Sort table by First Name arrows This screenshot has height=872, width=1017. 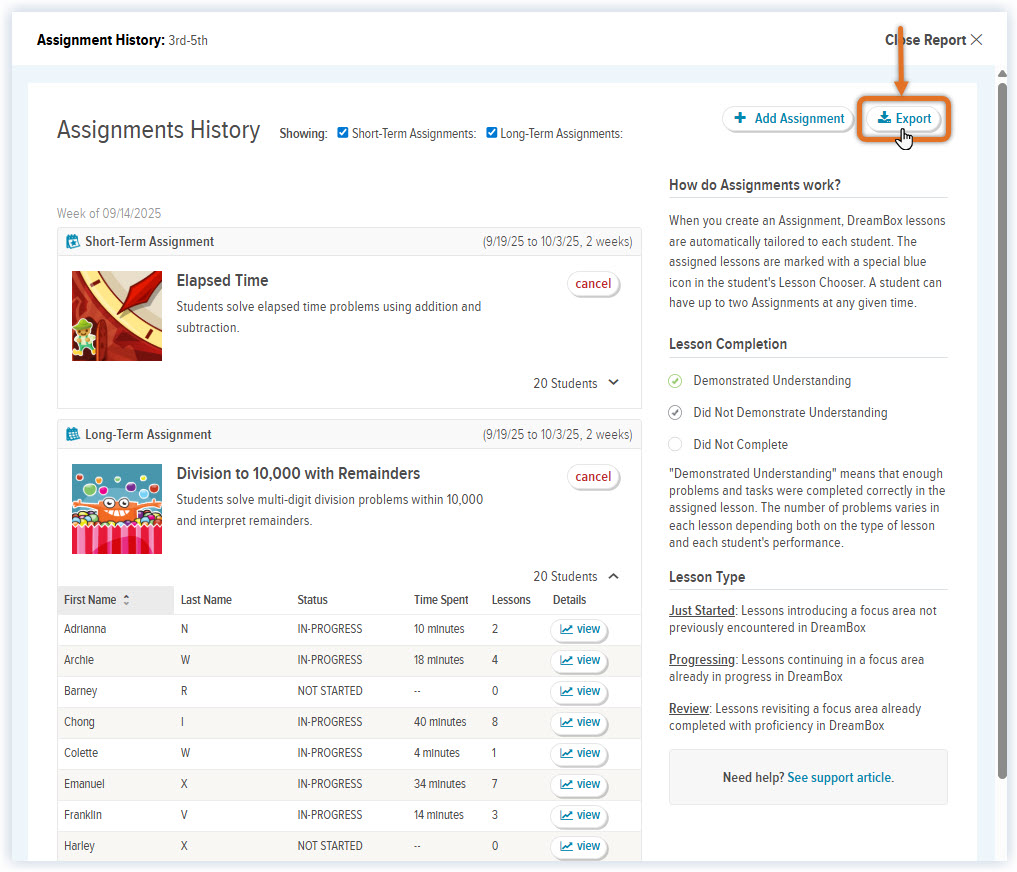coord(126,600)
